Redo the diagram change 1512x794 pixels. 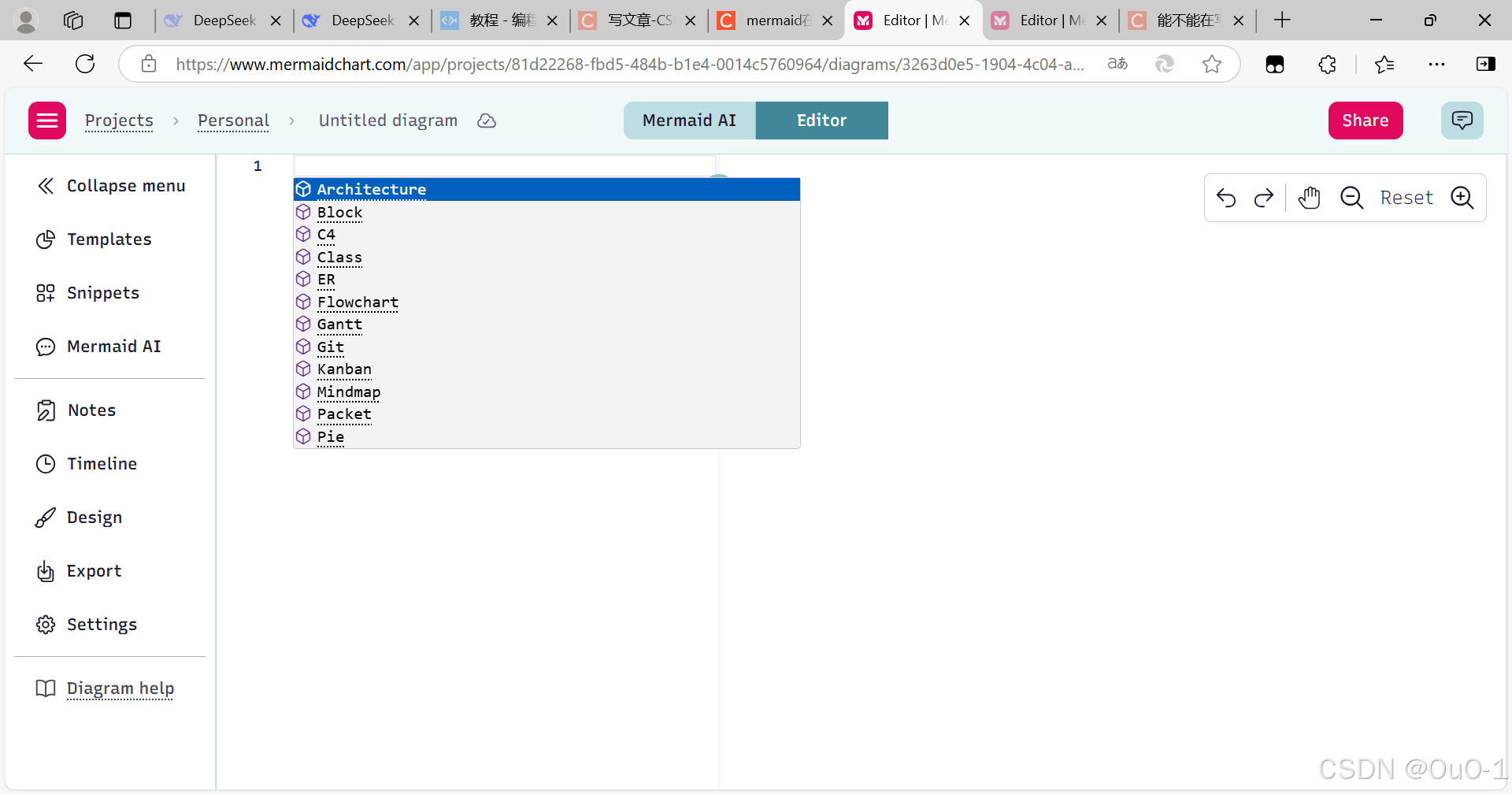[1264, 198]
